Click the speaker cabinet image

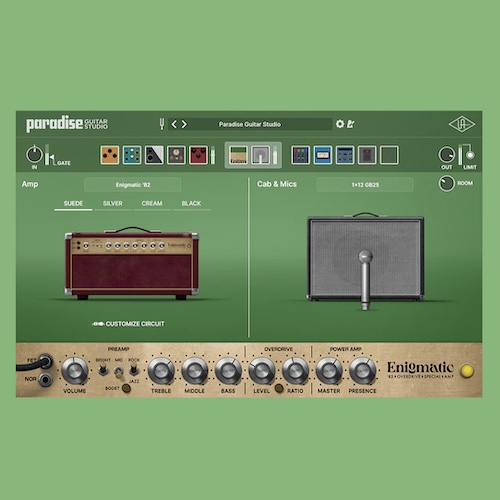(x=365, y=257)
